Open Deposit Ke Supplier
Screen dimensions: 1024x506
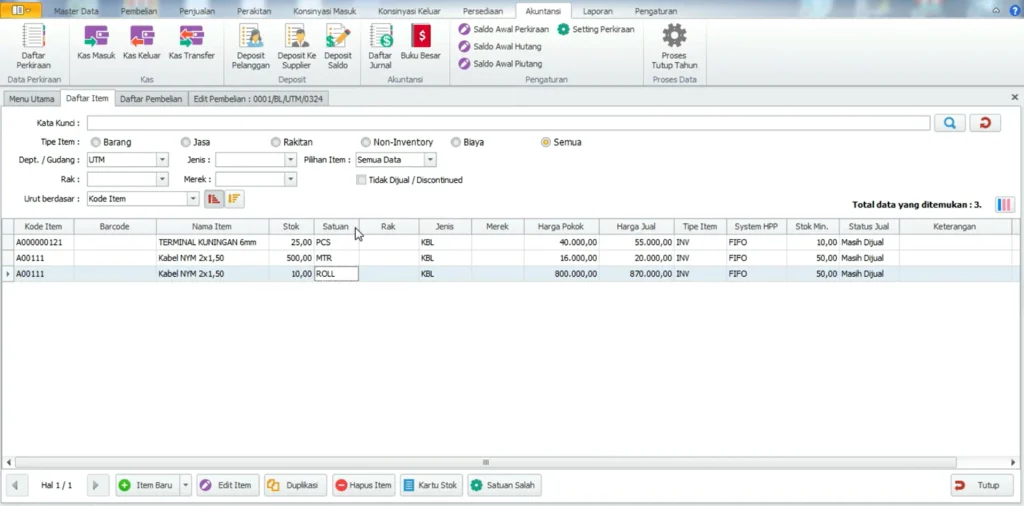click(296, 46)
